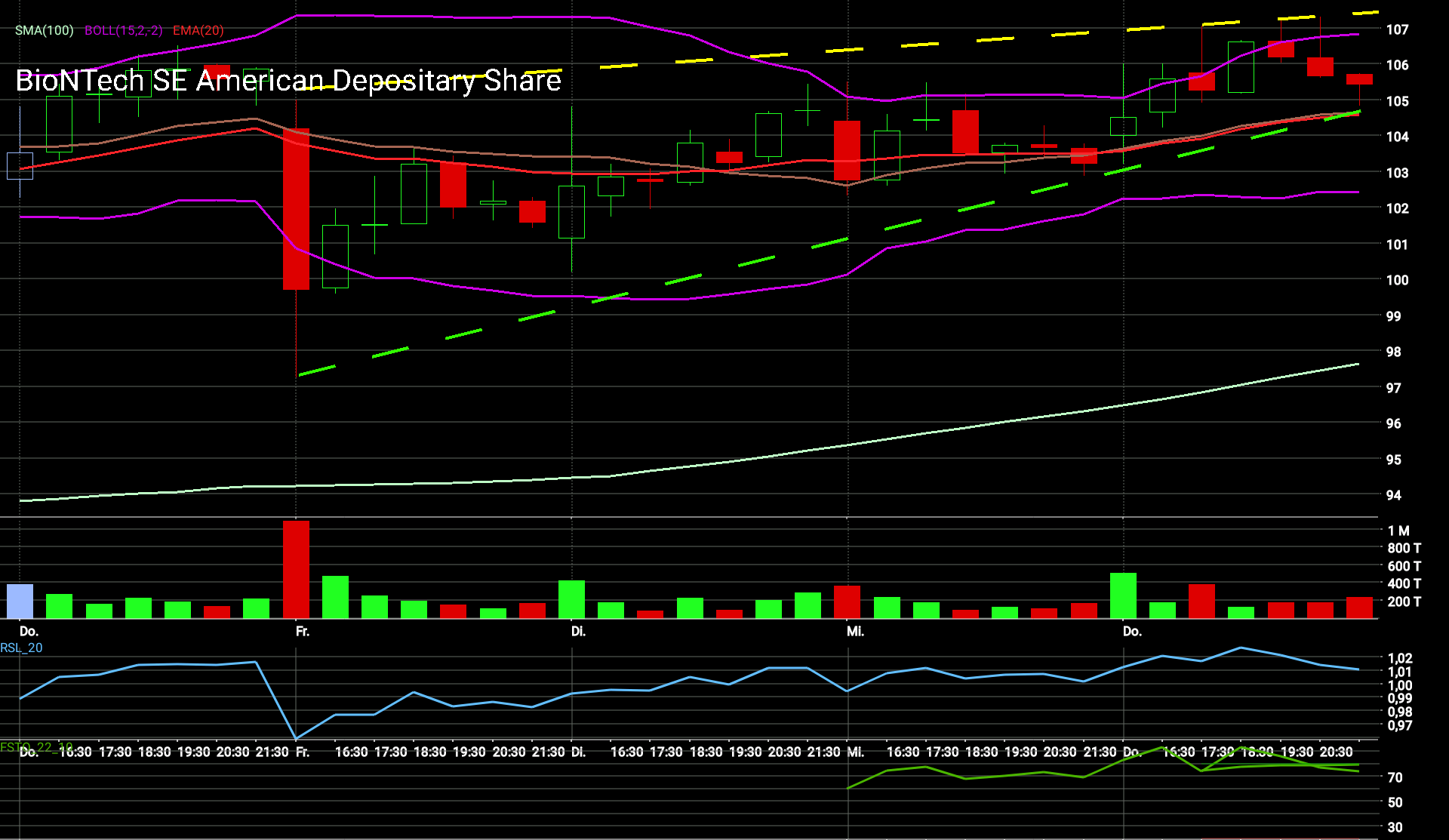
Task: Click the Fr. day marker under the volume bars
Action: (303, 631)
